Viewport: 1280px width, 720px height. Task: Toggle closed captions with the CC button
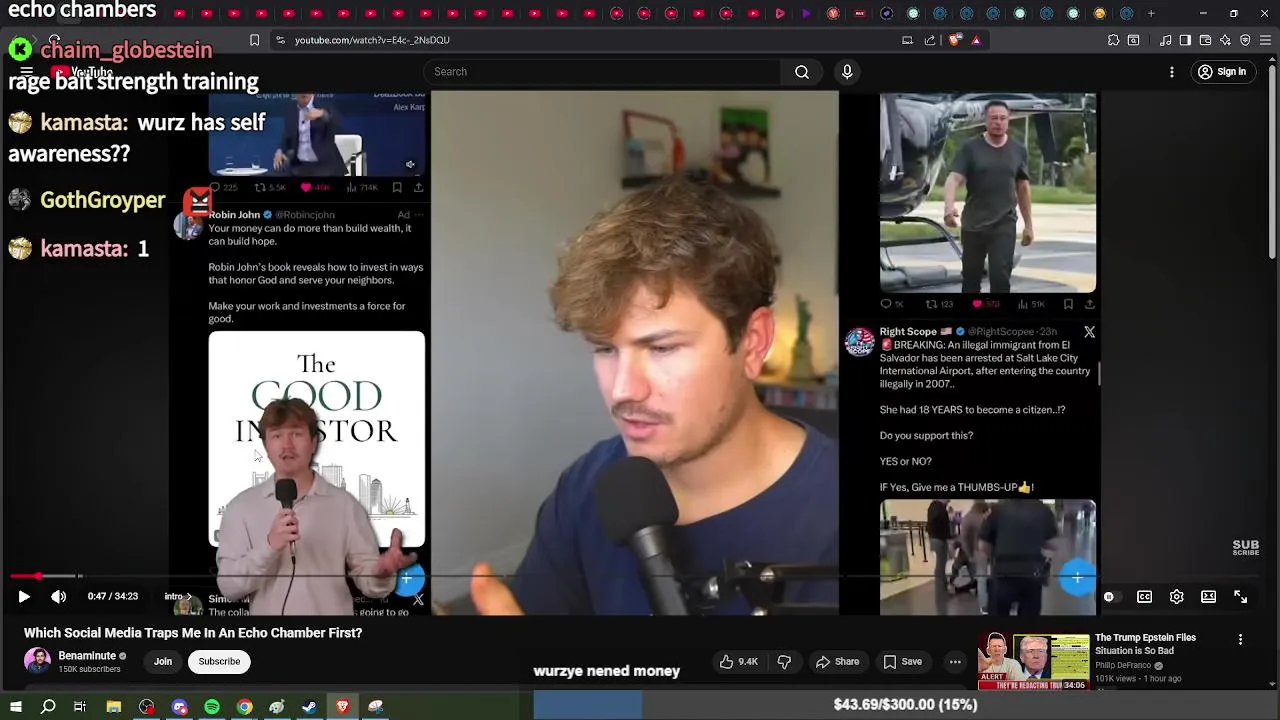1144,597
